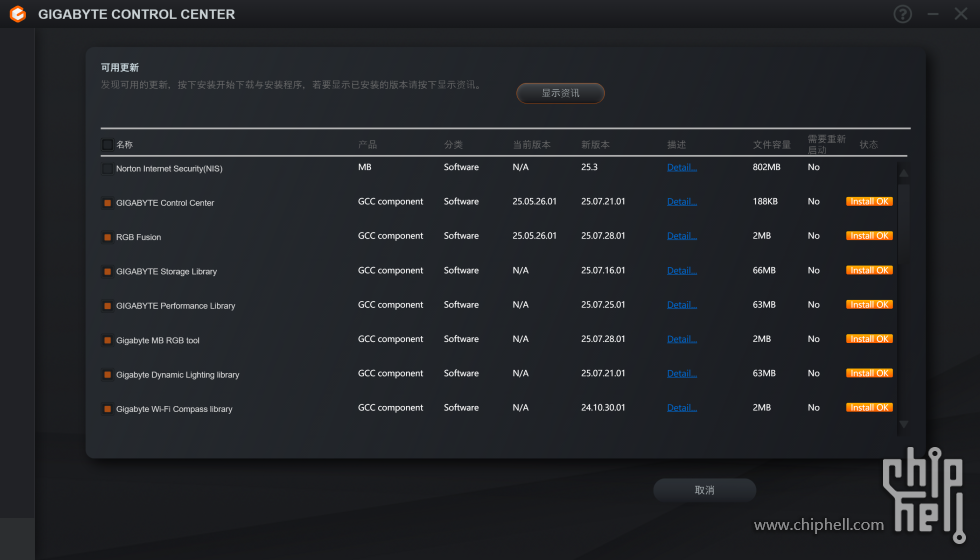Click new version 24.10.30.01 cell
The image size is (980, 560).
pyautogui.click(x=603, y=408)
